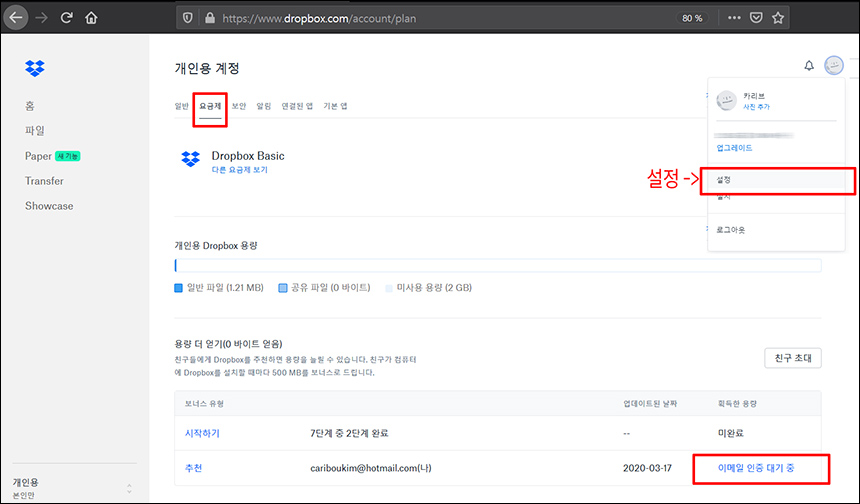Click the profile avatar inside account menu
The width and height of the screenshot is (860, 504).
pyautogui.click(x=727, y=101)
